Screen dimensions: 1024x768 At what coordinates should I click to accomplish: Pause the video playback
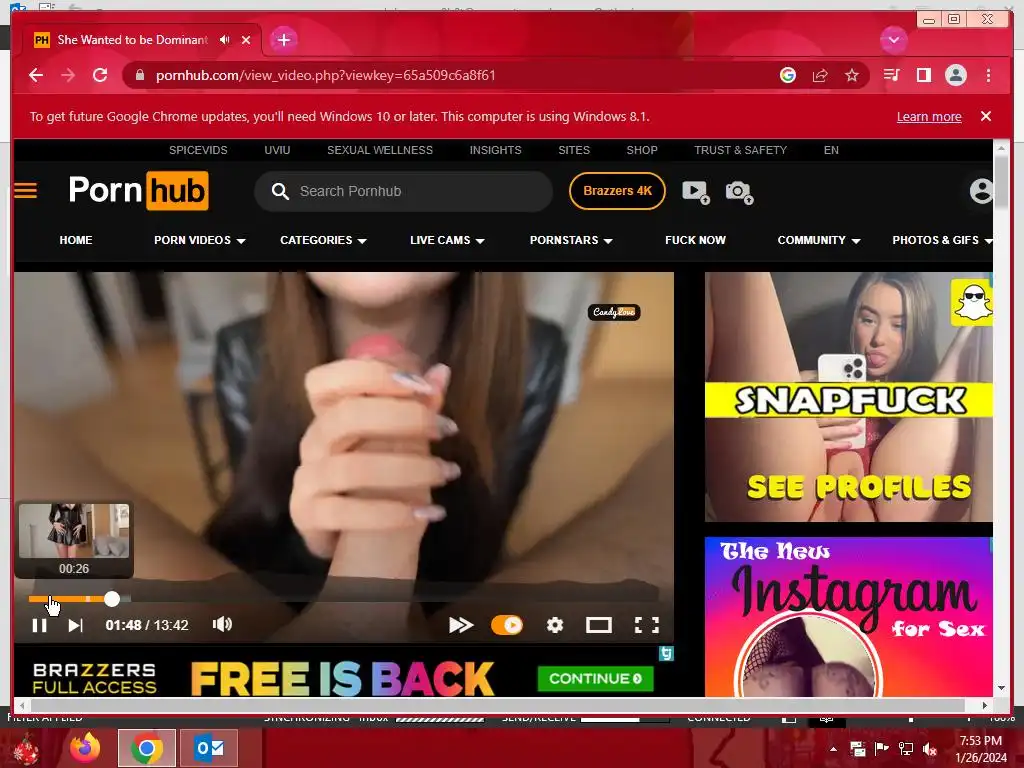40,626
